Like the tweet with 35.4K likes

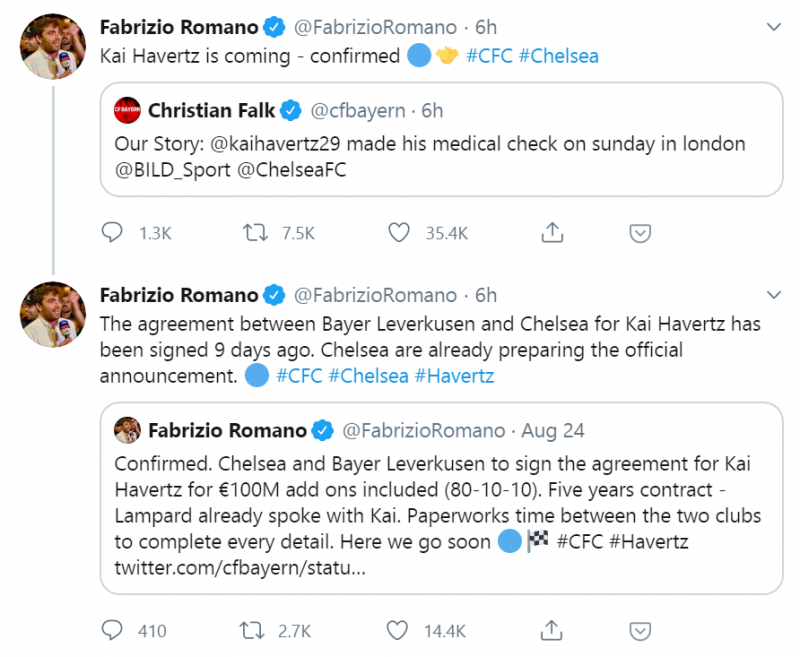[x=400, y=233]
